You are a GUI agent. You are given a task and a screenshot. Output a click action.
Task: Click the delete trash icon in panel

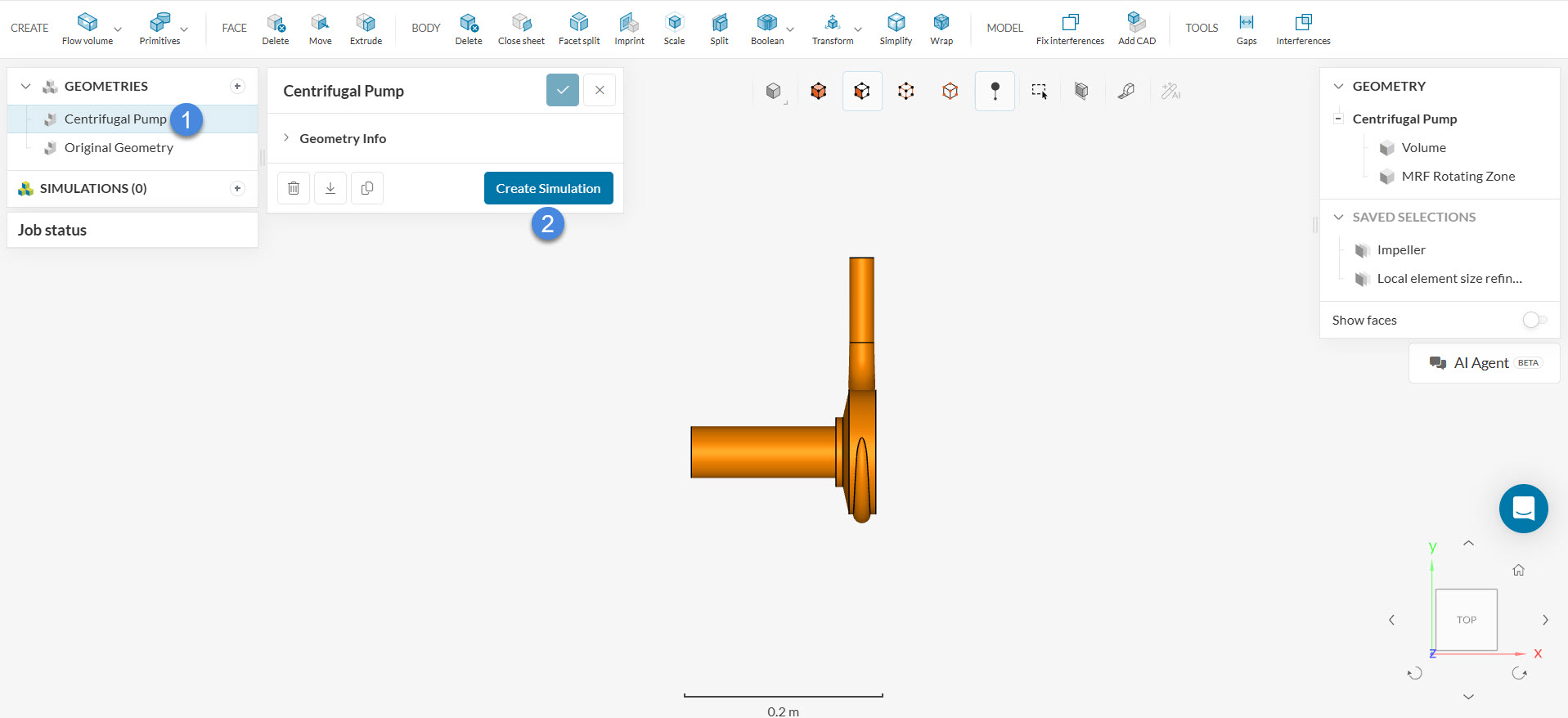click(x=294, y=188)
